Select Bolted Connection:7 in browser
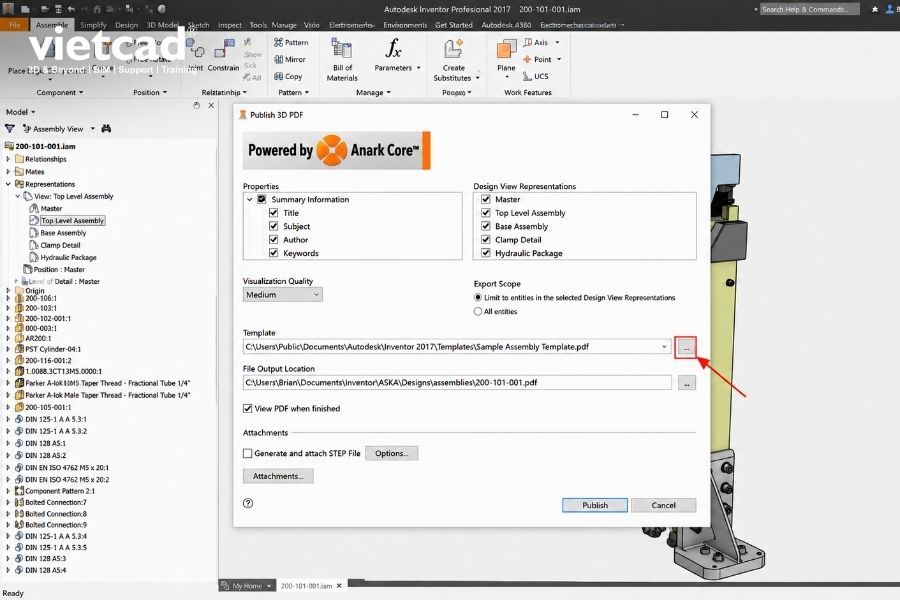Viewport: 900px width, 600px height. pyautogui.click(x=56, y=502)
